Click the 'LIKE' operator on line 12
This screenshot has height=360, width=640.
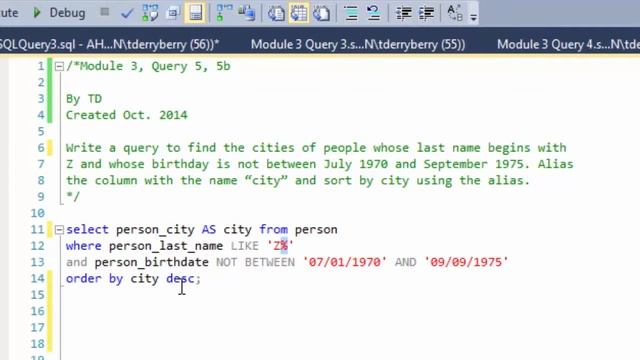tap(244, 246)
